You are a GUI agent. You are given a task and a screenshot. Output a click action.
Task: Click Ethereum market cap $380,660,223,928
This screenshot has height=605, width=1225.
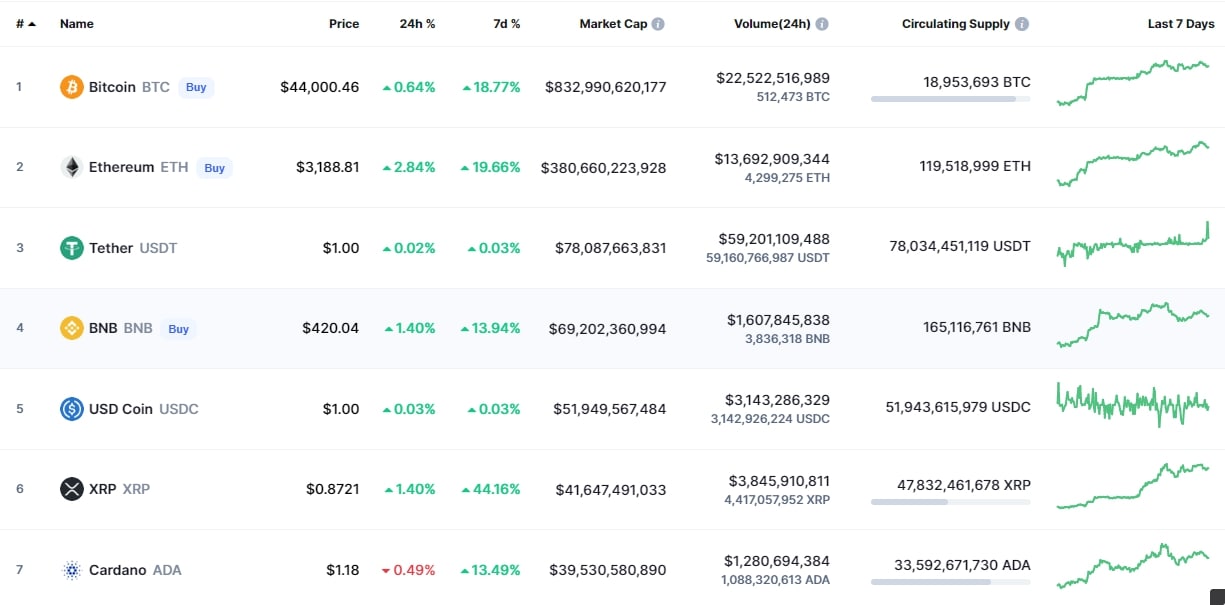coord(604,167)
